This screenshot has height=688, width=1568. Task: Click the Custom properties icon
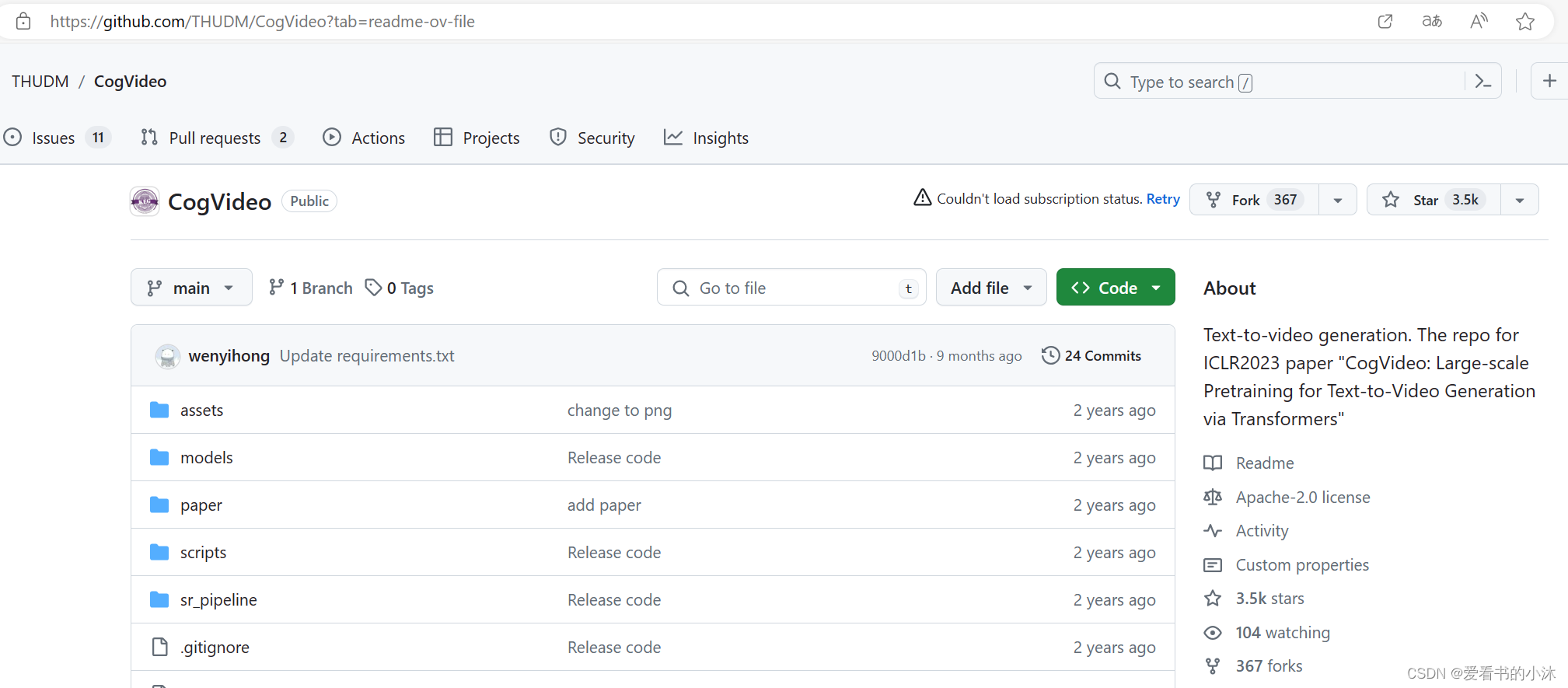click(x=1213, y=565)
